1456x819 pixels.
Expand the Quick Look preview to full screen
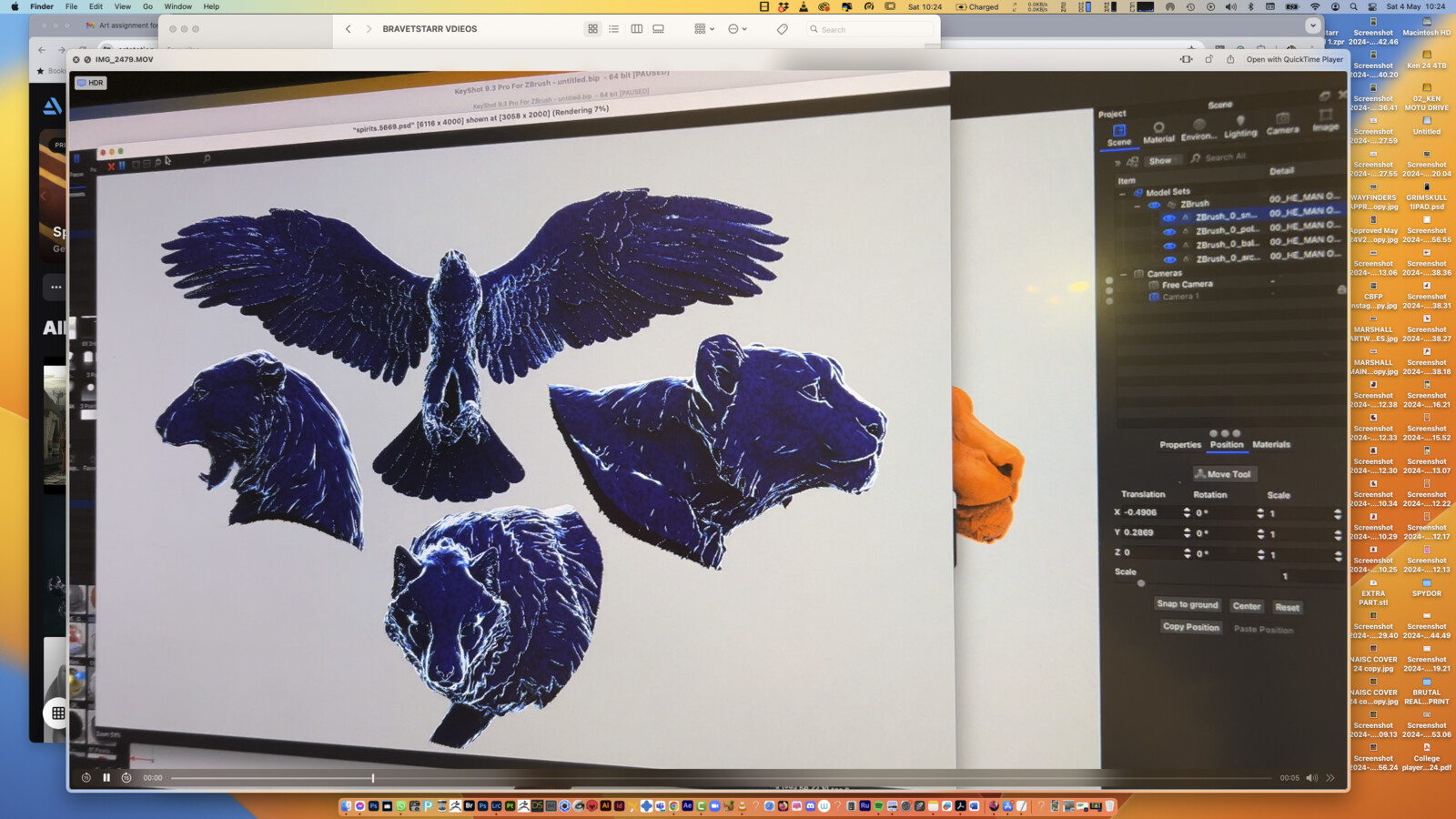point(87,59)
